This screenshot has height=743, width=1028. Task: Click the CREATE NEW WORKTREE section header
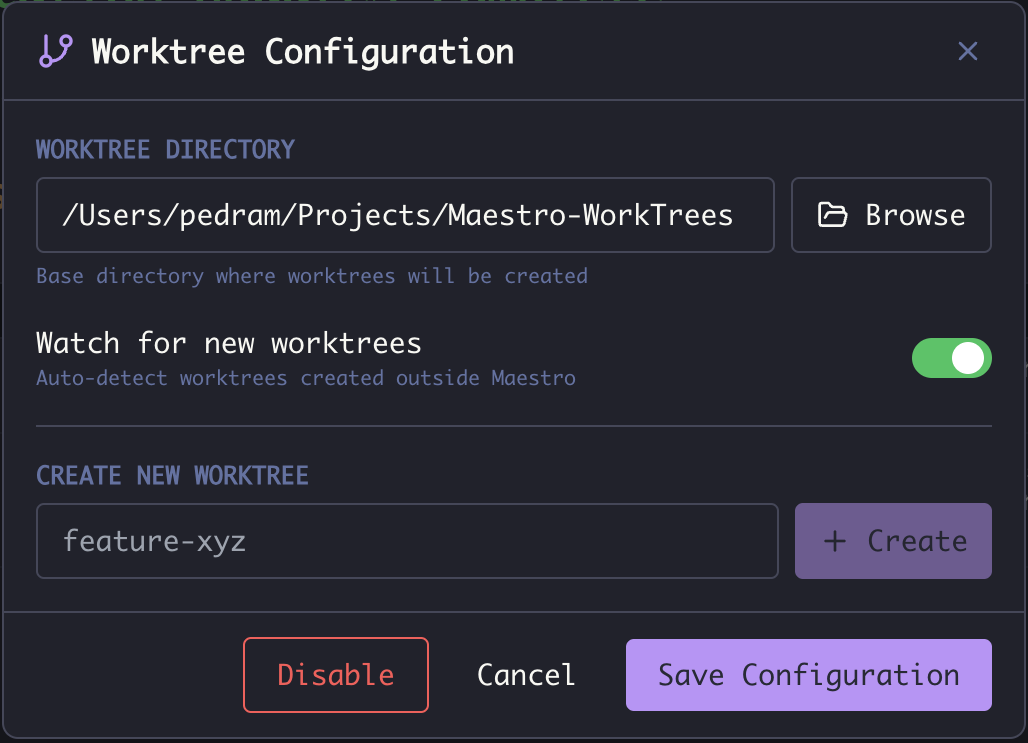pyautogui.click(x=171, y=475)
